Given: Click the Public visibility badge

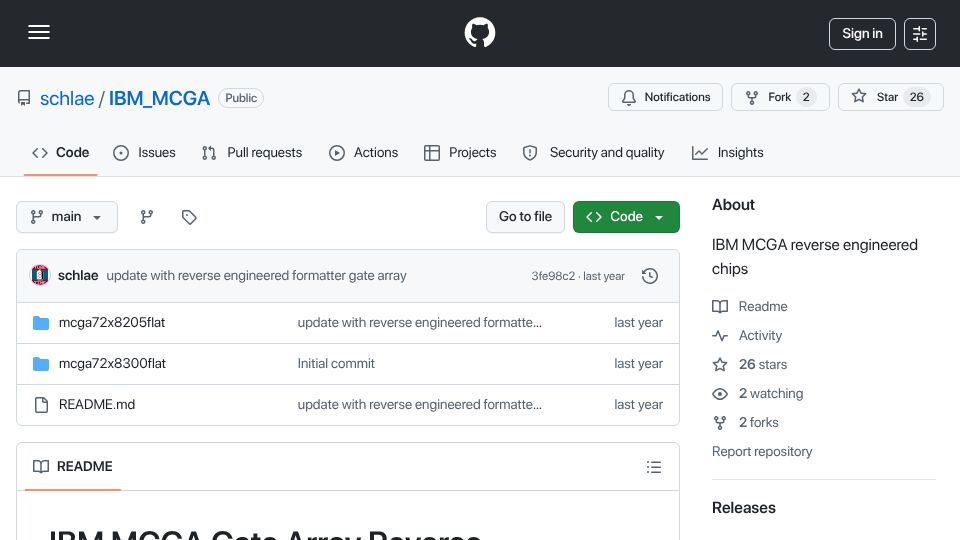Looking at the screenshot, I should pos(241,98).
